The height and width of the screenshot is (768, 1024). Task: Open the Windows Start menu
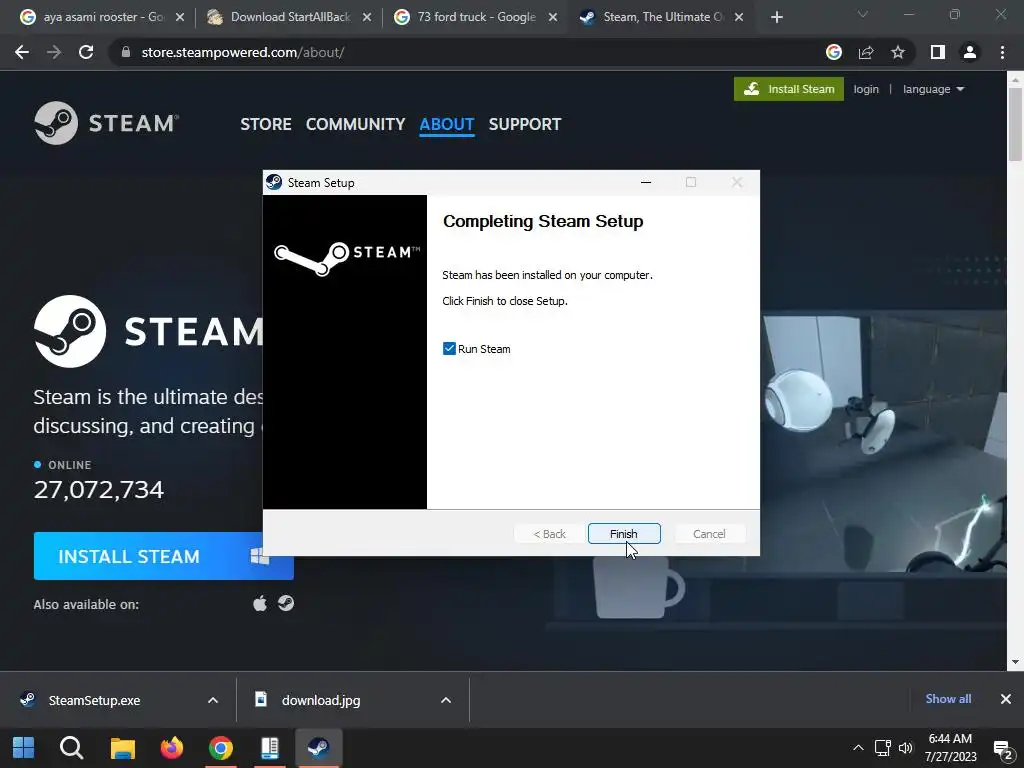pos(24,748)
